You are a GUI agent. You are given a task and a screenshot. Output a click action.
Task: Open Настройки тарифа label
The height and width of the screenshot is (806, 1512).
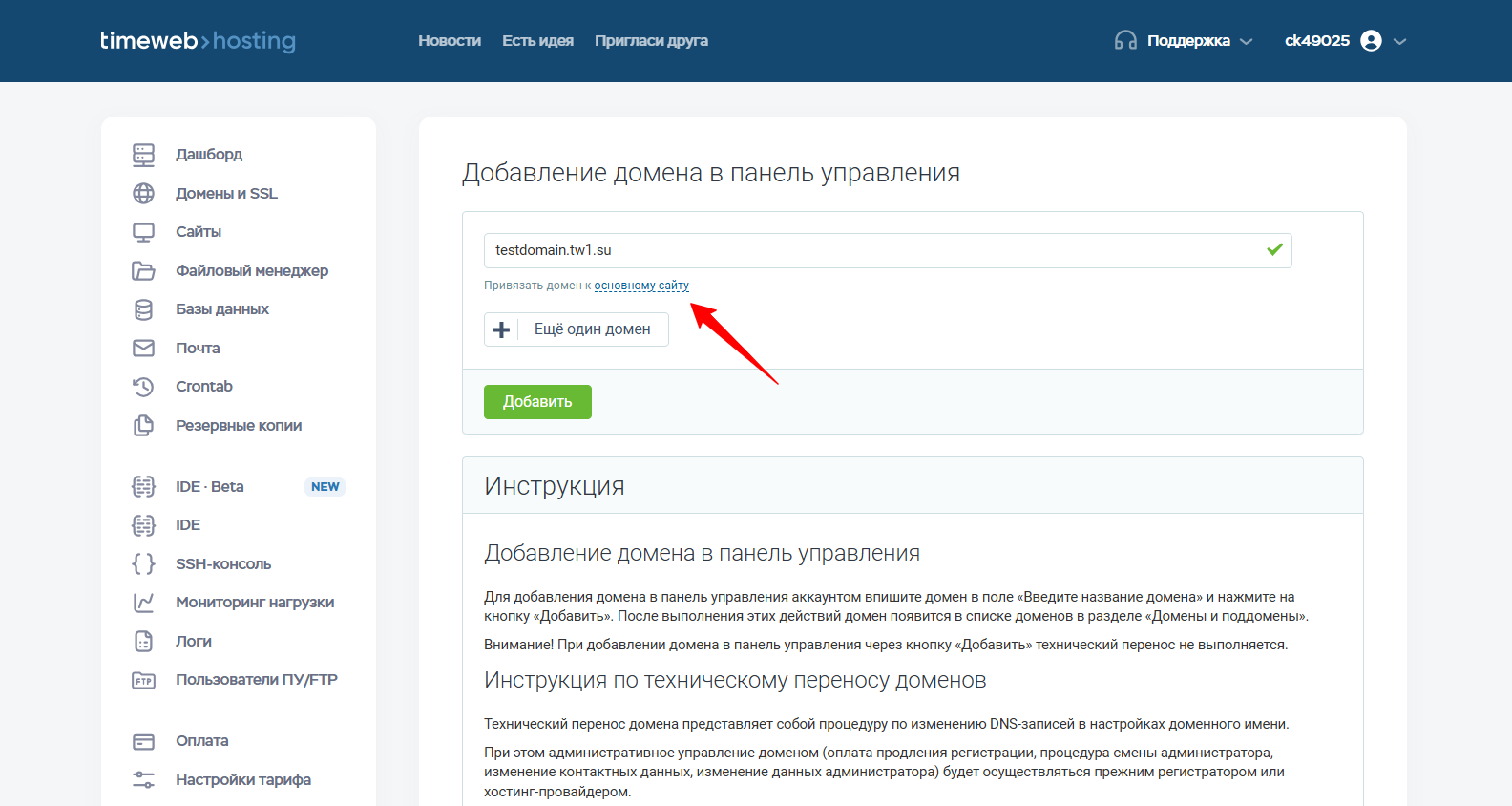pos(243,780)
